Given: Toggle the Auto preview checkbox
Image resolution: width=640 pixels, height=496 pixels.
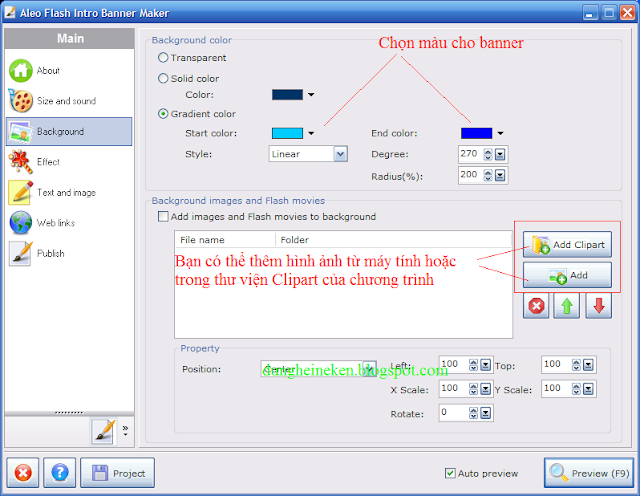Looking at the screenshot, I should coord(450,474).
